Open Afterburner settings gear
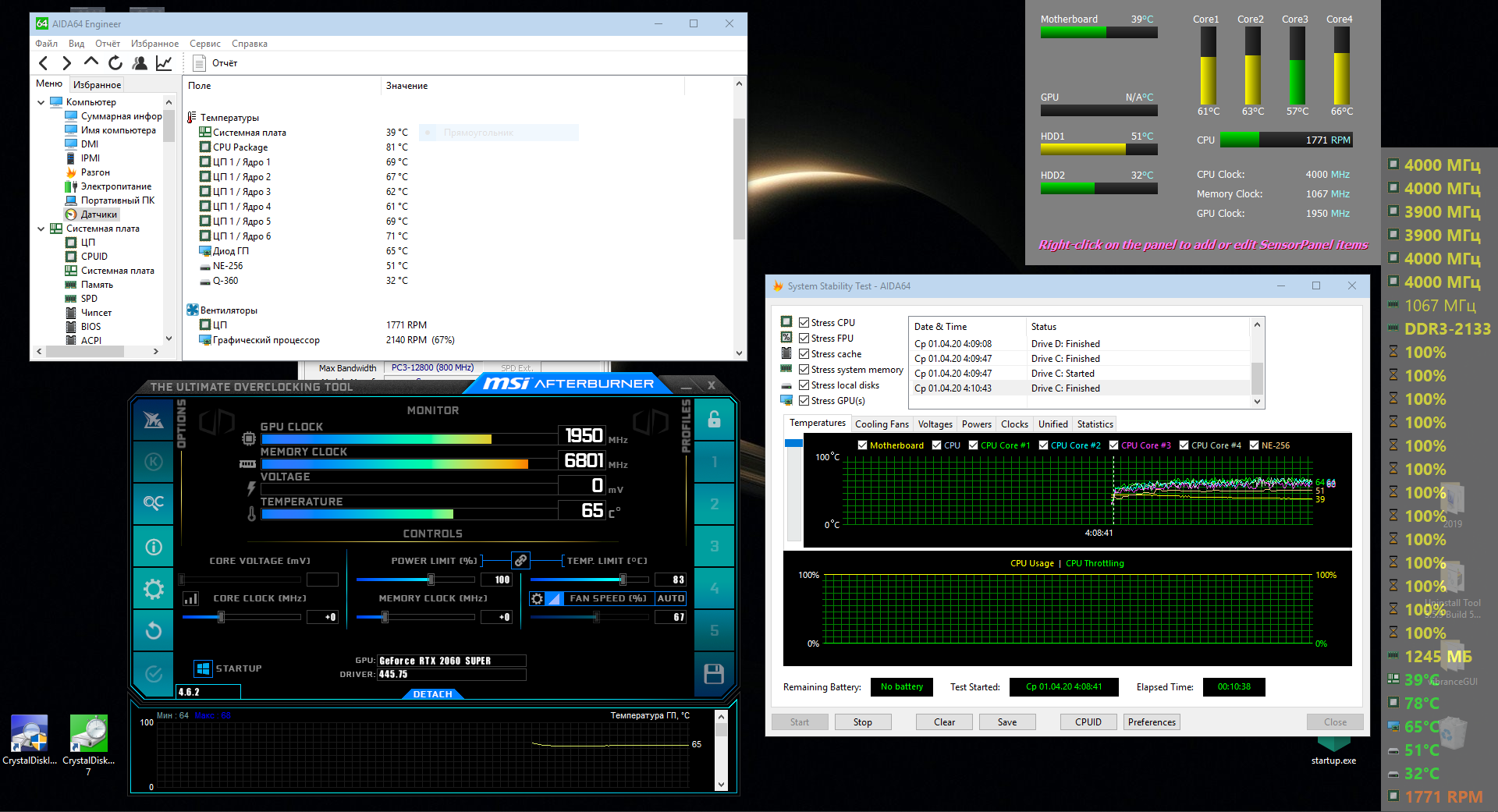The image size is (1498, 812). (x=154, y=589)
